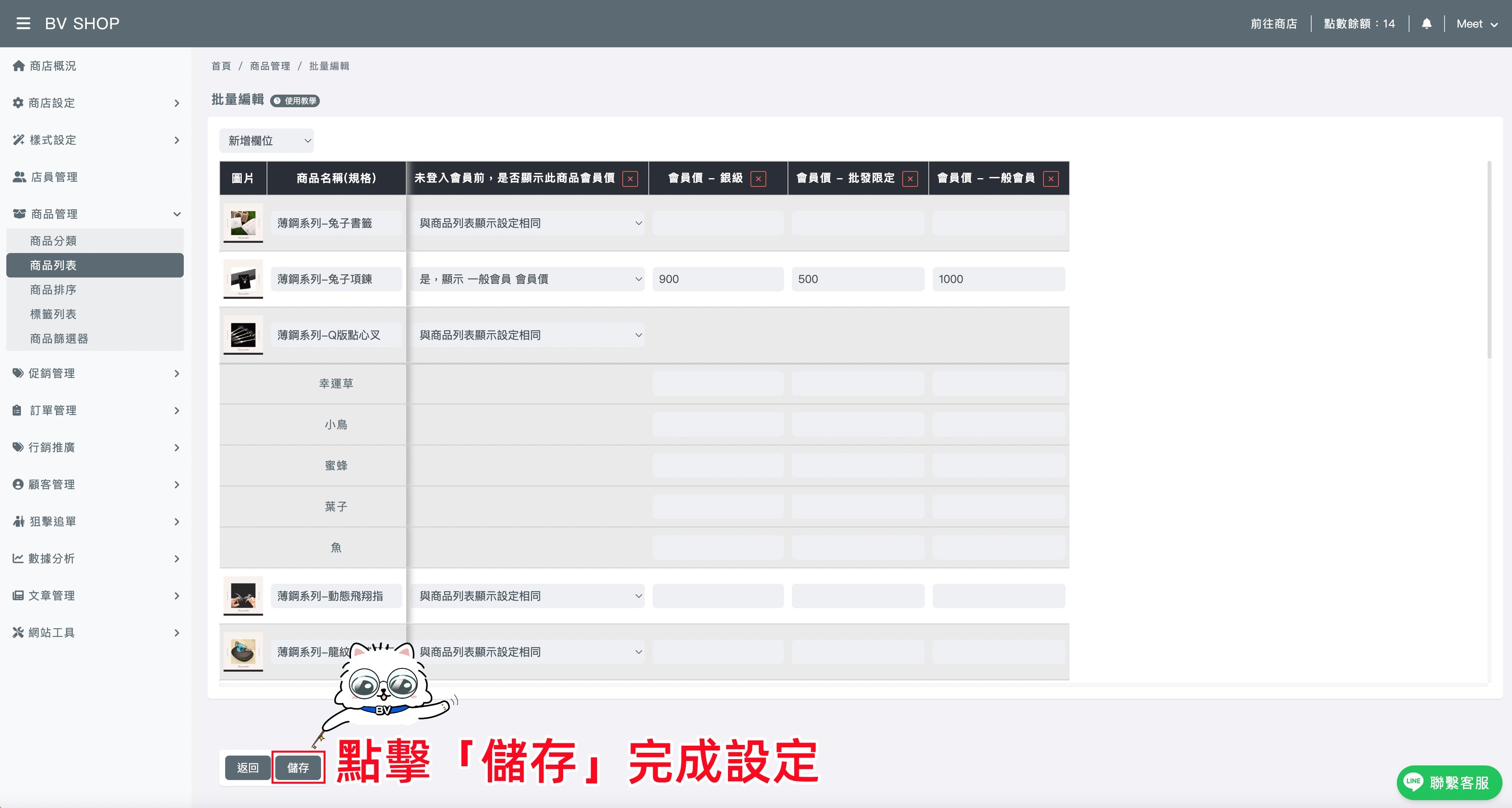Click the 樣式設定 magic wand icon
The height and width of the screenshot is (808, 1512).
(x=19, y=140)
